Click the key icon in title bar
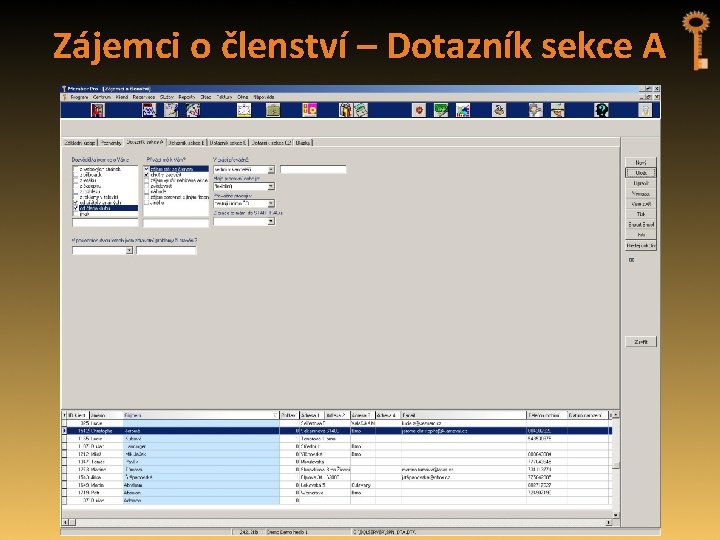The width and height of the screenshot is (720, 540). coord(64,89)
